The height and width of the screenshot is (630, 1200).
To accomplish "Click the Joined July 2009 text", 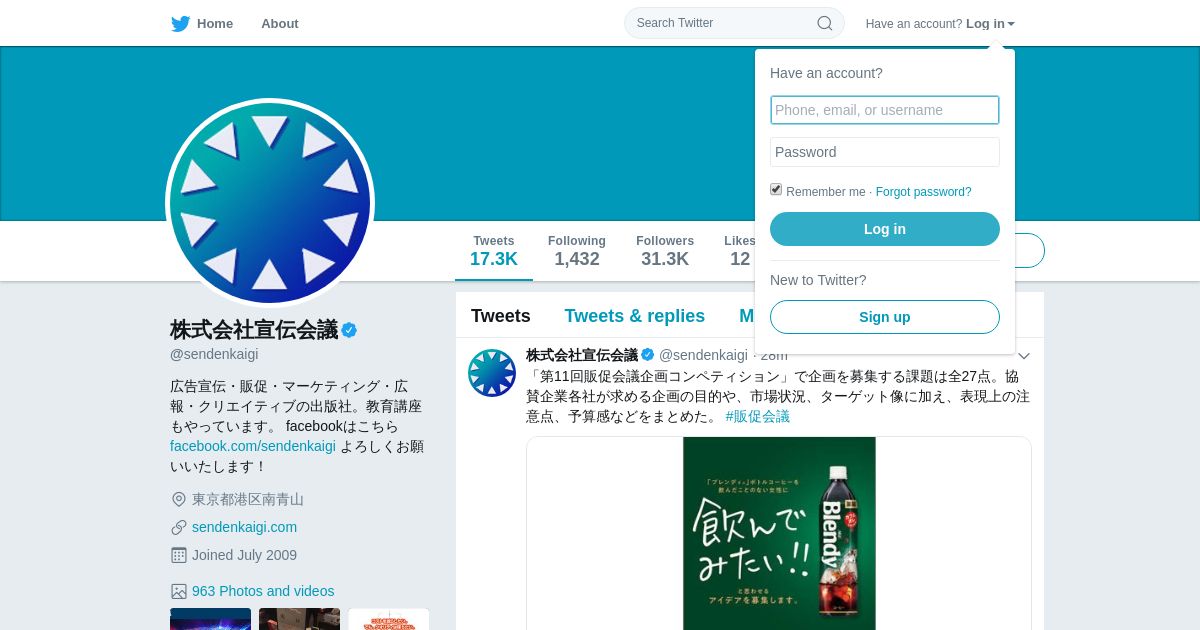I will coord(244,555).
